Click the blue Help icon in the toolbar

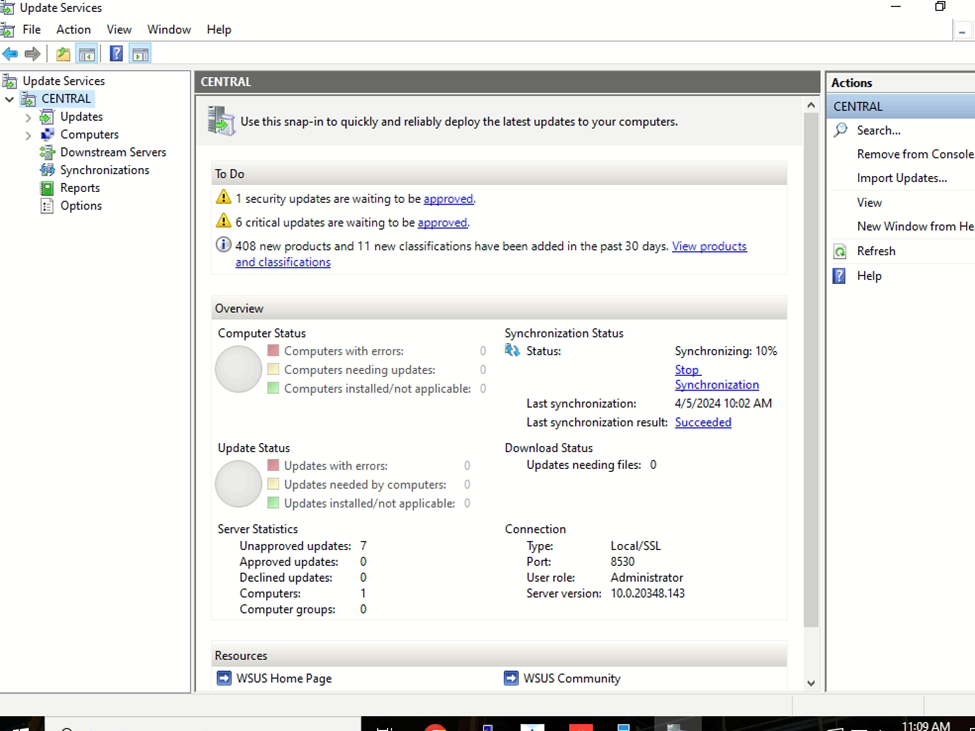pyautogui.click(x=116, y=54)
